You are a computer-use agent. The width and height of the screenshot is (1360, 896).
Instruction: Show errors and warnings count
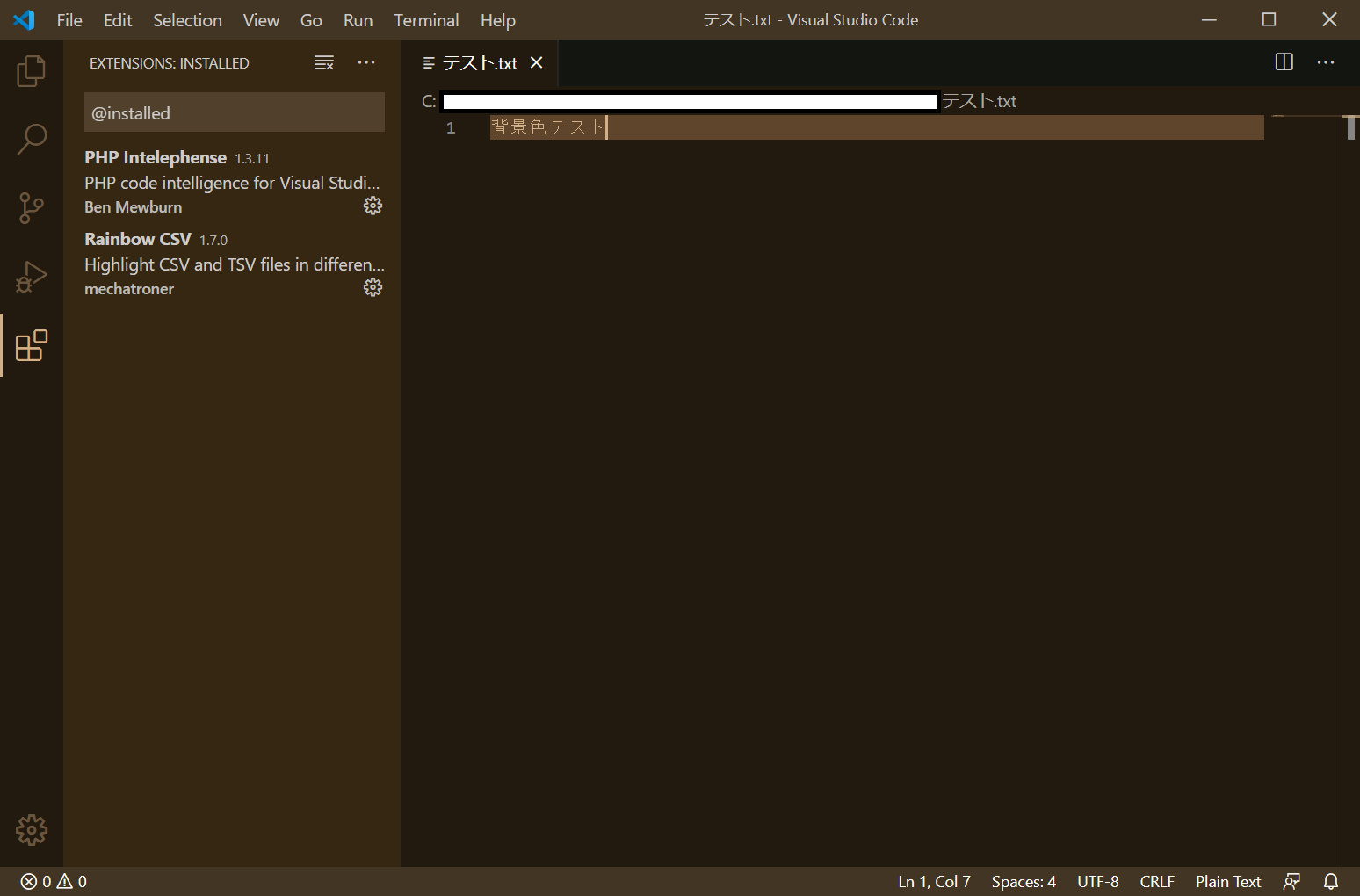[54, 881]
